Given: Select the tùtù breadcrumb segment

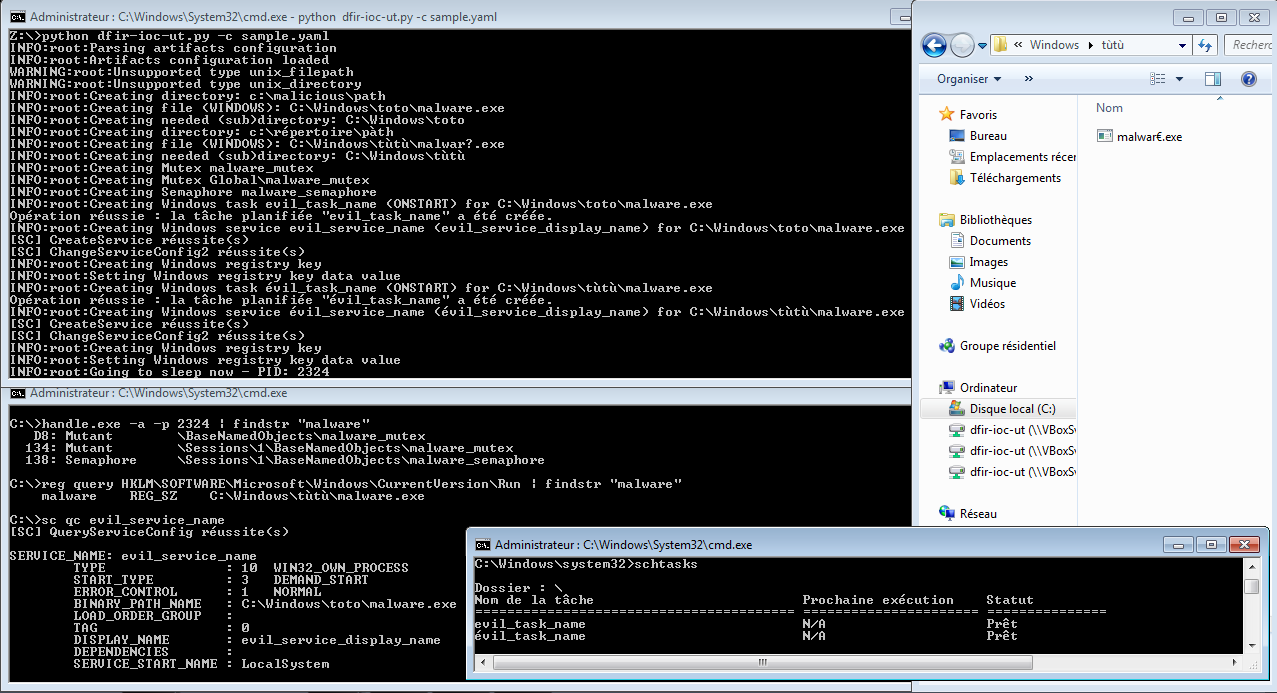Looking at the screenshot, I should click(x=1111, y=45).
